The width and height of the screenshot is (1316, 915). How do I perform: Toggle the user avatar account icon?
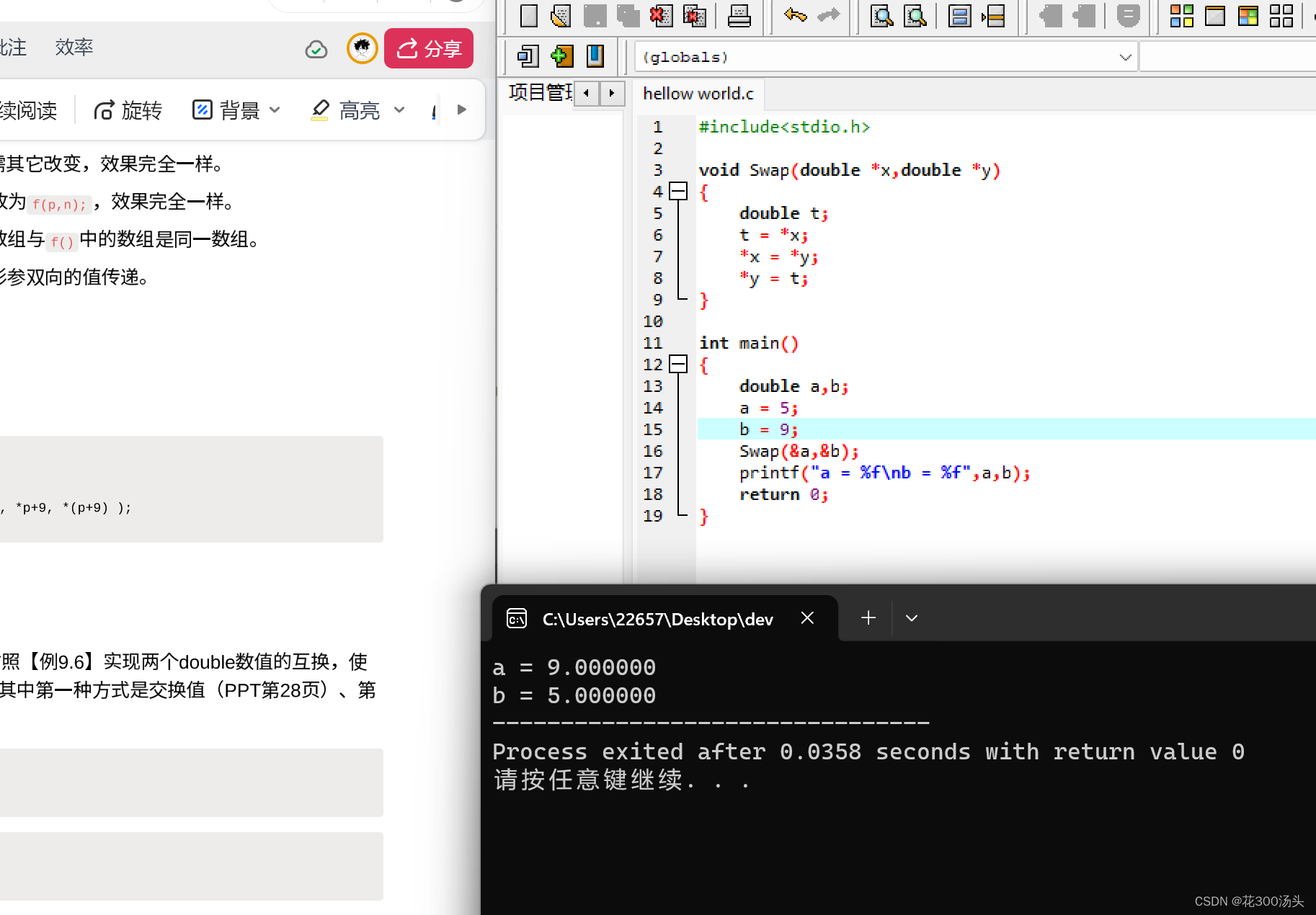(x=362, y=48)
